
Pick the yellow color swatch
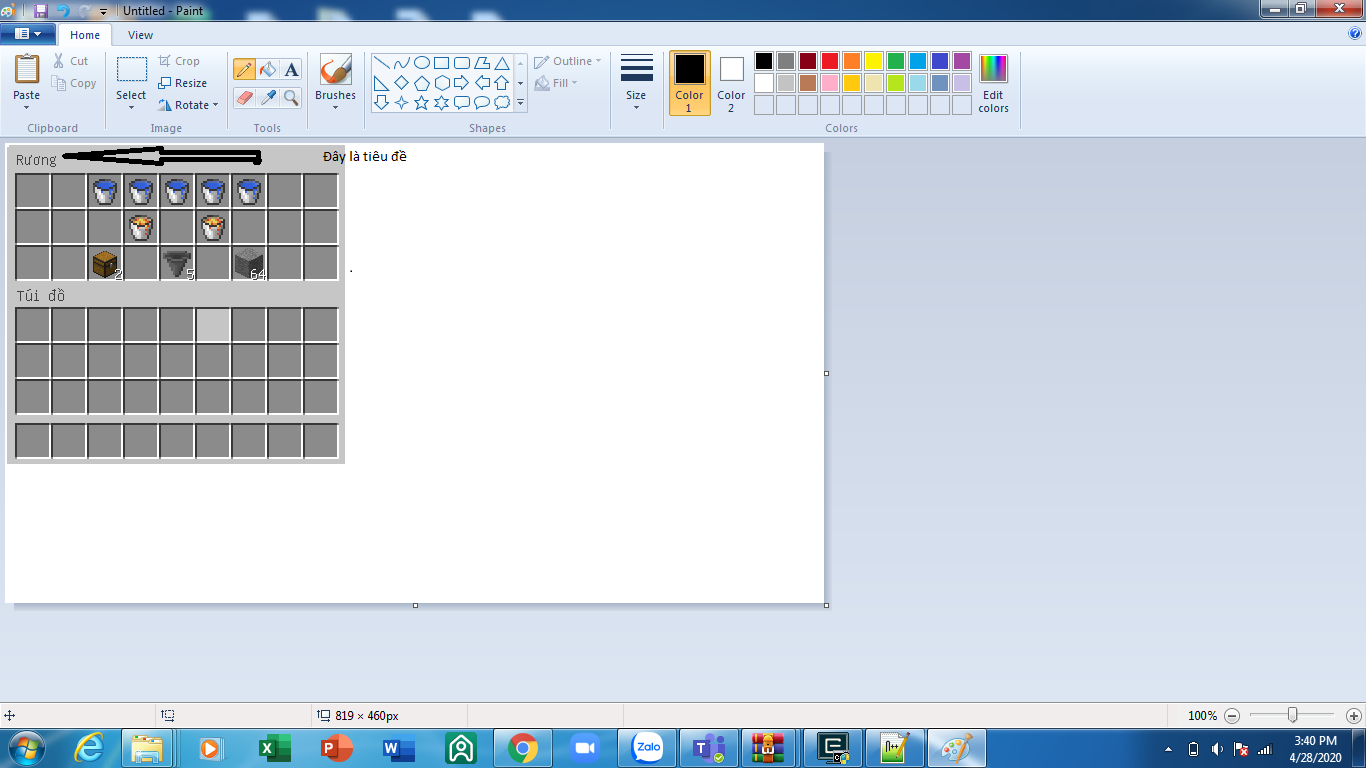[874, 61]
